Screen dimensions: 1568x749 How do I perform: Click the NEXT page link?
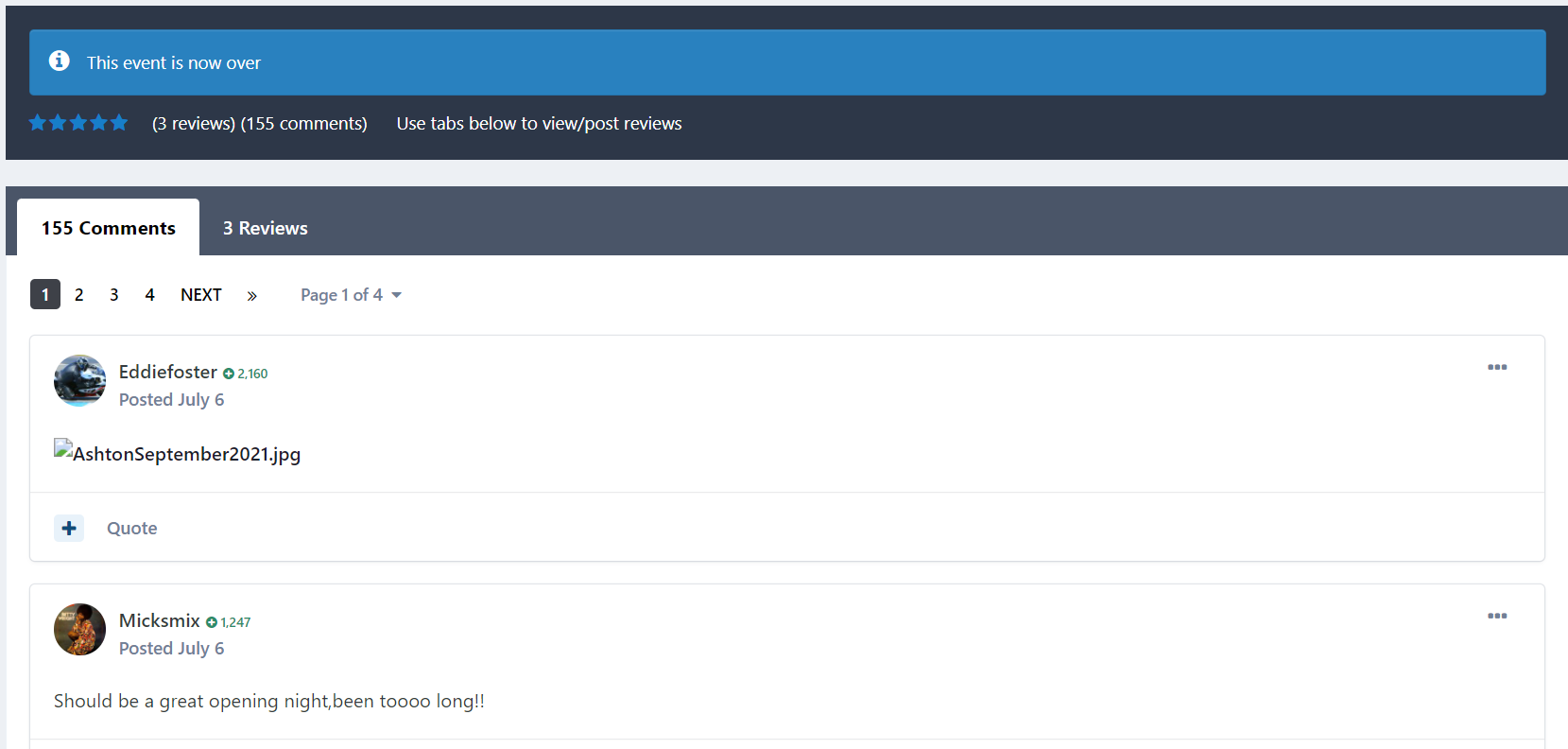(201, 294)
